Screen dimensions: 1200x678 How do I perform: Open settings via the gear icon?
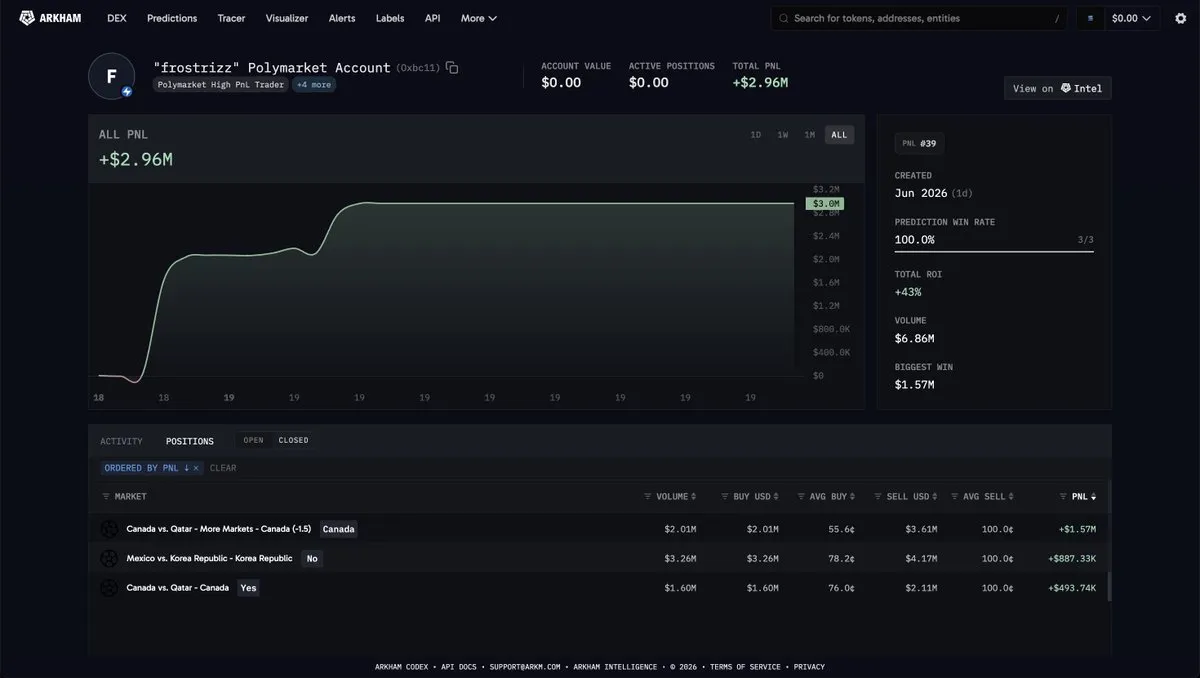click(x=1180, y=18)
